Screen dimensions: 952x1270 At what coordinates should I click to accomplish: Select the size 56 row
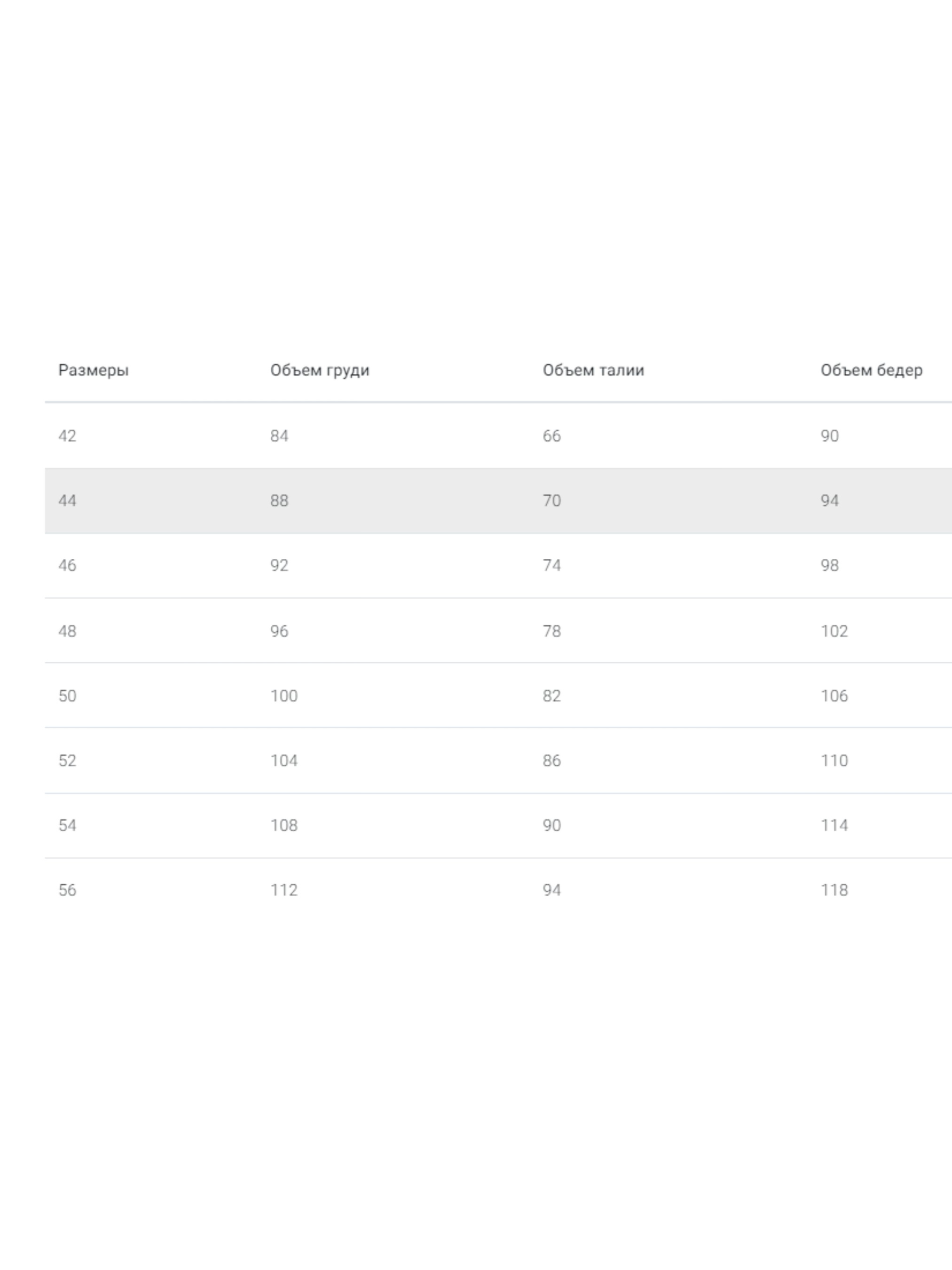[x=67, y=890]
